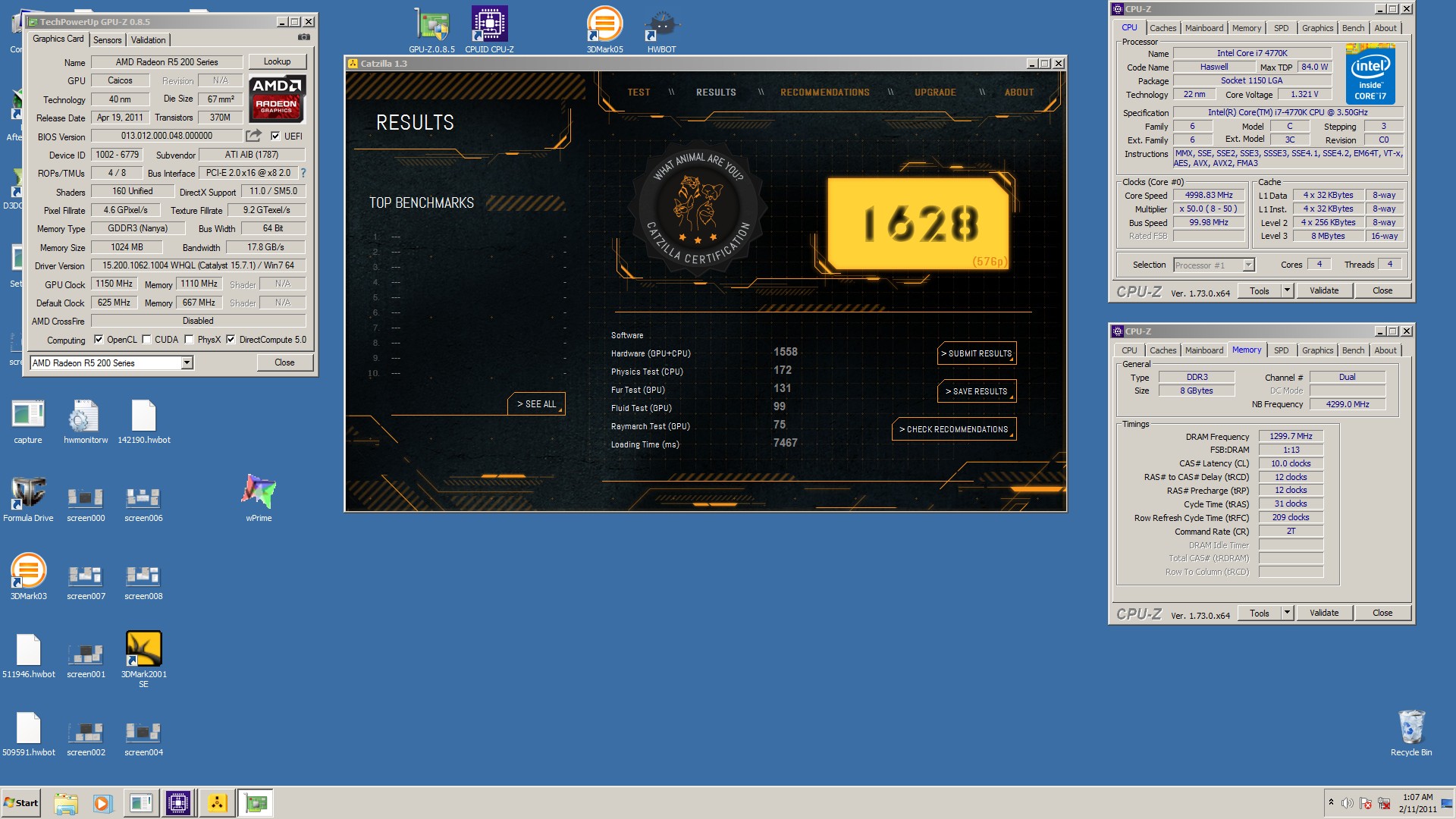The image size is (1456, 819).
Task: Toggle the CUDA checkbox
Action: pyautogui.click(x=146, y=340)
